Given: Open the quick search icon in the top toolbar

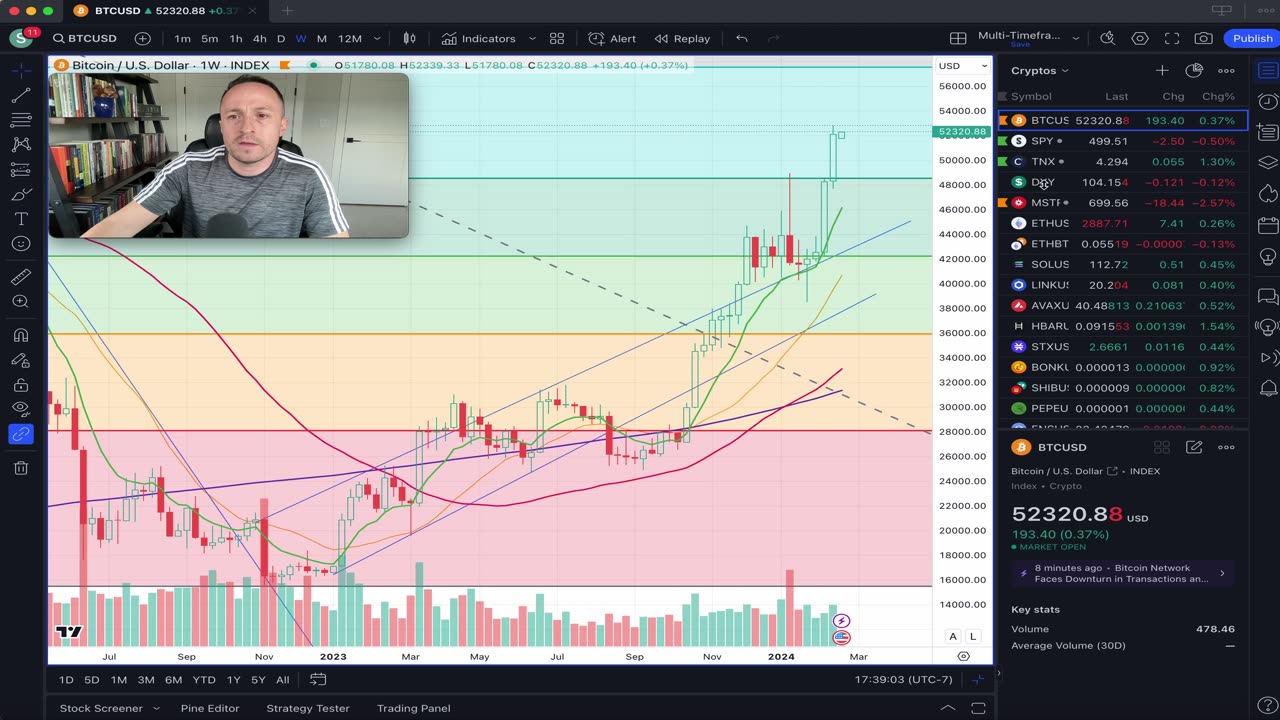Looking at the screenshot, I should (1108, 38).
